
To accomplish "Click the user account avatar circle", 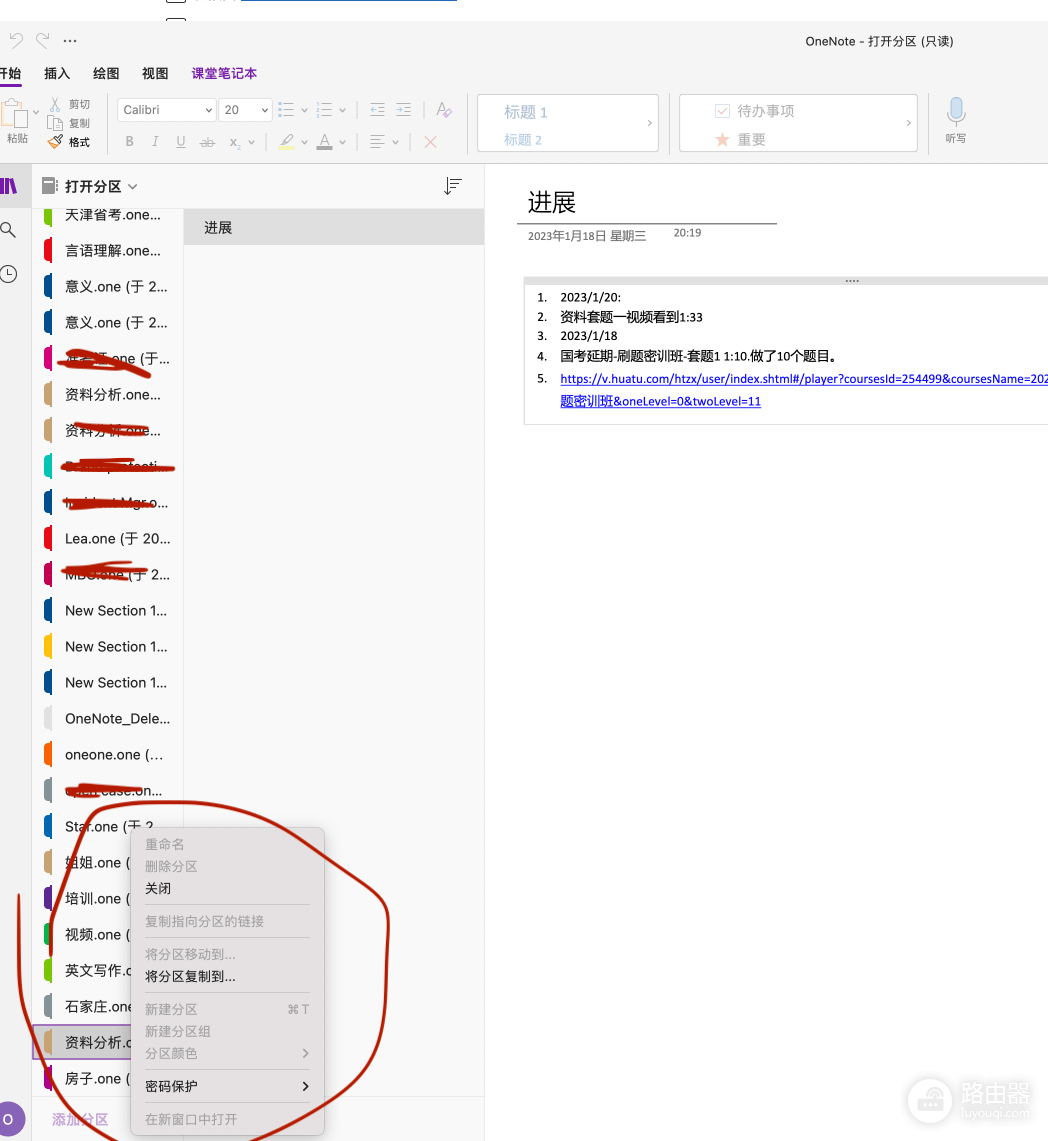I will pyautogui.click(x=10, y=1119).
